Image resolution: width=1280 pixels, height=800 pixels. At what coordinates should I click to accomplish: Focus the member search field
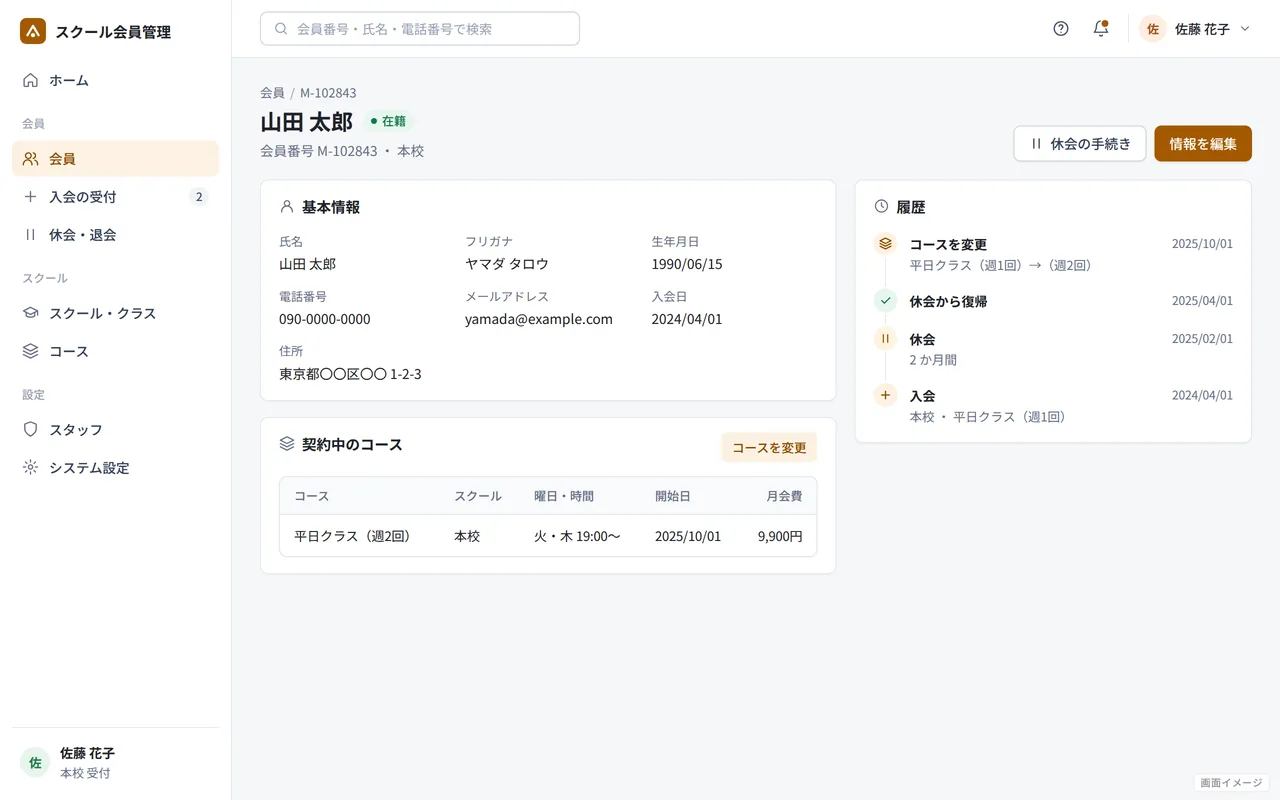click(420, 29)
